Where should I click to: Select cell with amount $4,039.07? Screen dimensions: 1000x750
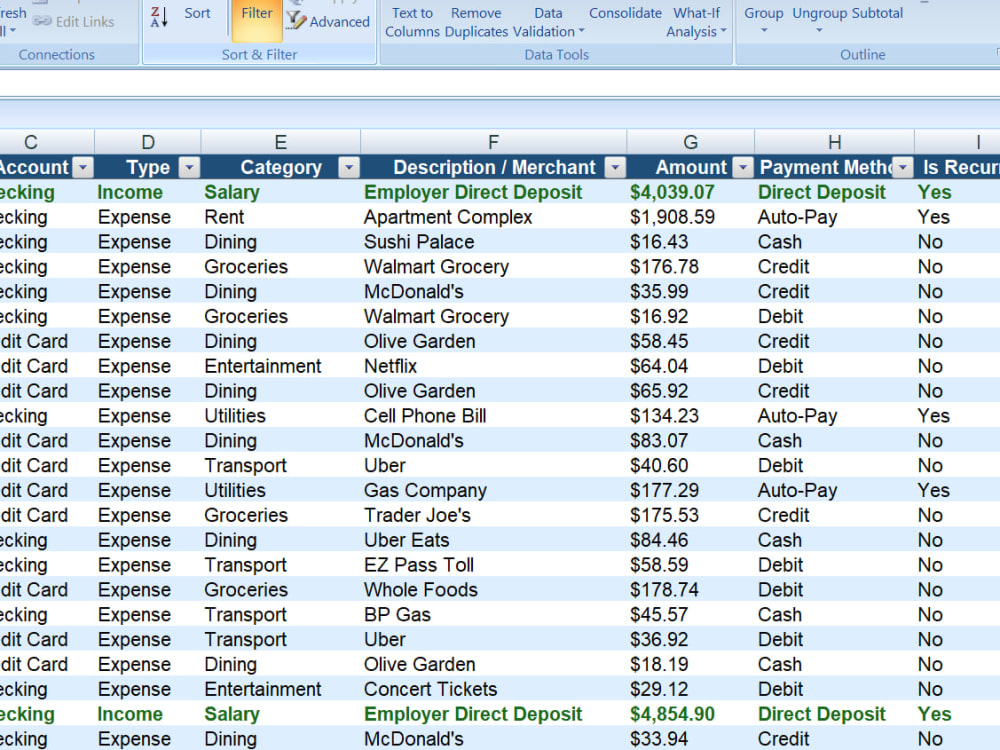[691, 192]
